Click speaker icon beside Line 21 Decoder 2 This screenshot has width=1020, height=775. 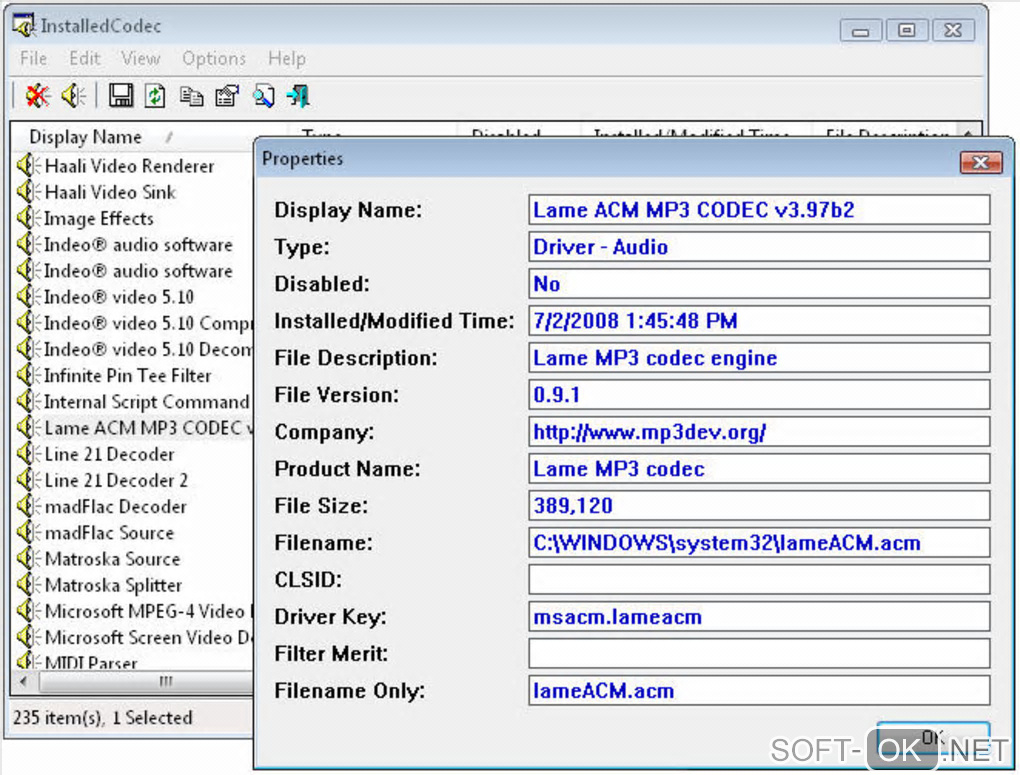click(28, 480)
